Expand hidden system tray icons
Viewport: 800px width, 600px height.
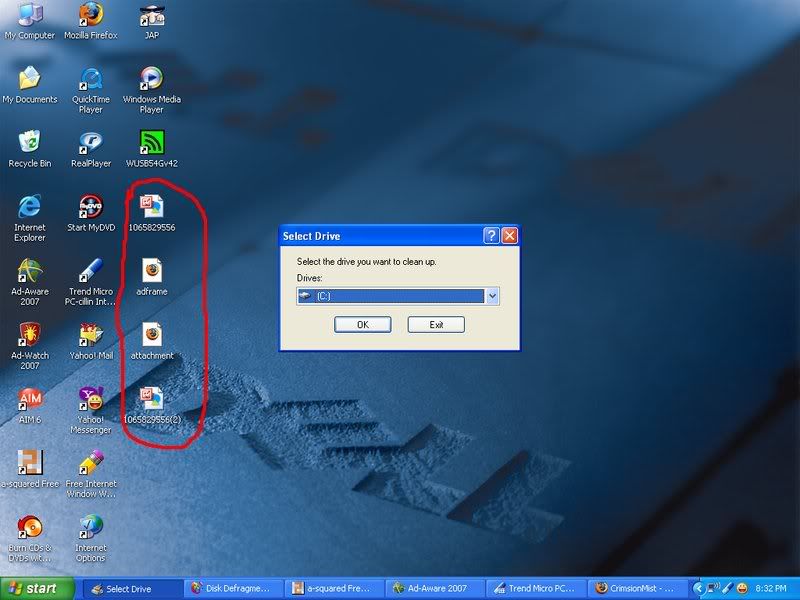pyautogui.click(x=698, y=589)
